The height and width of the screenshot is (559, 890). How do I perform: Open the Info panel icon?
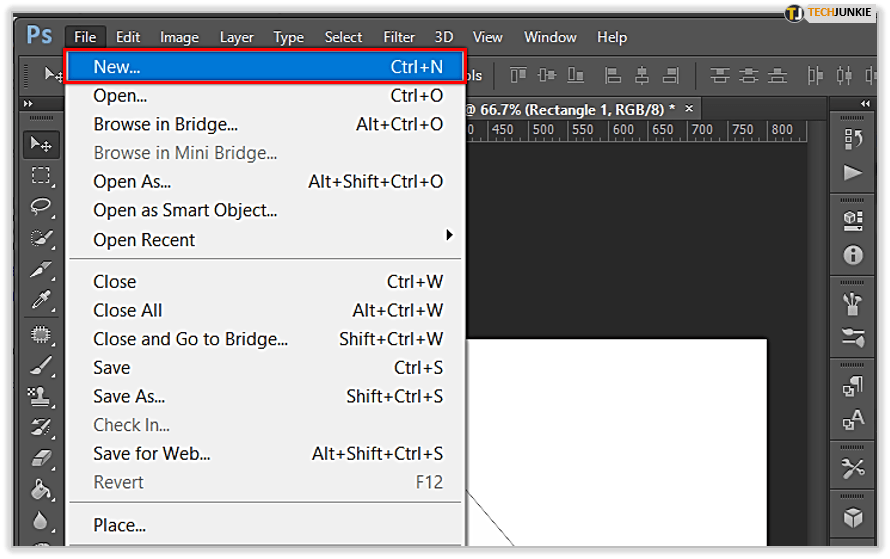tap(853, 255)
